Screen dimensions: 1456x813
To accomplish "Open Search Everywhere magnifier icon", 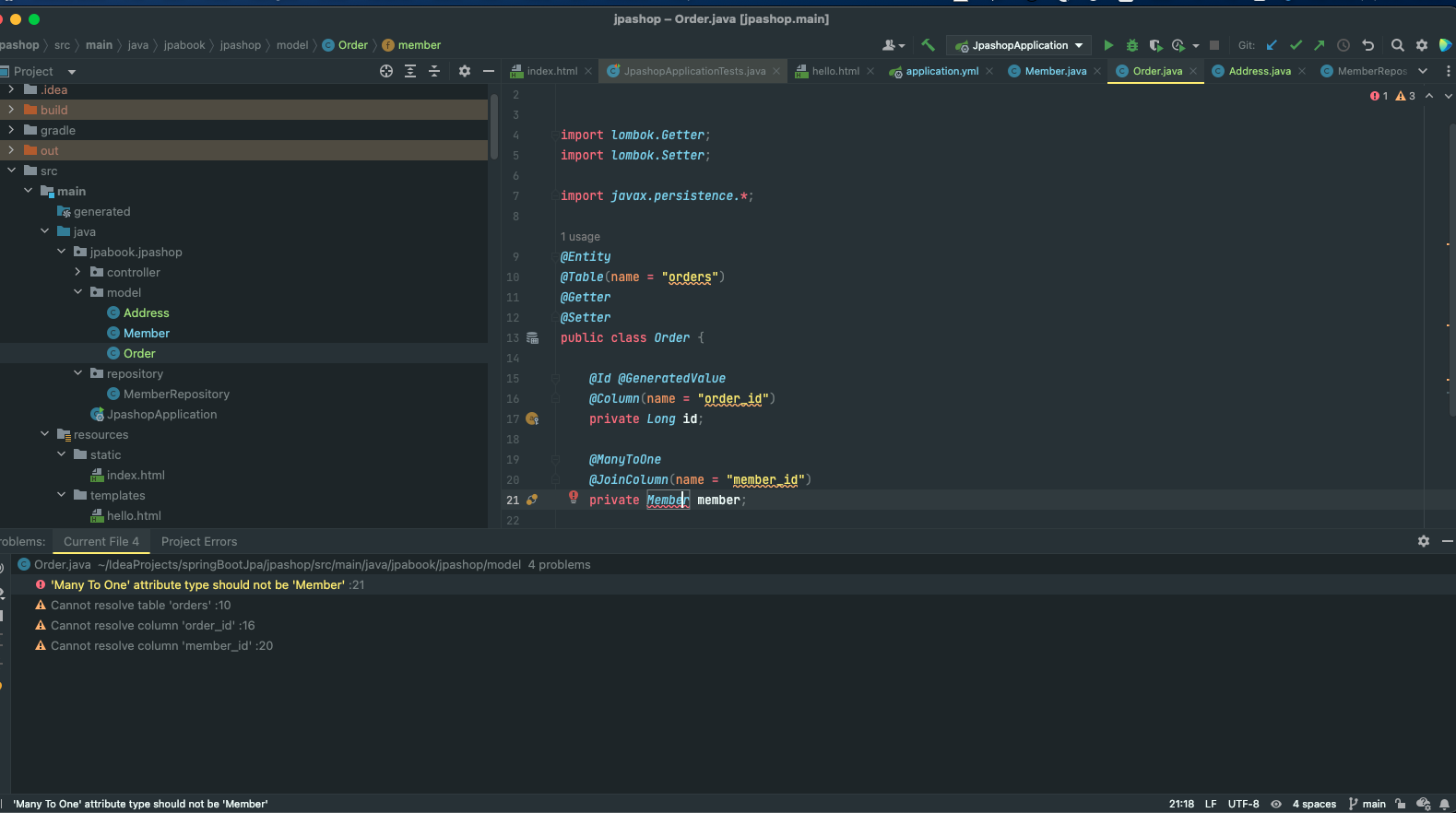I will pos(1398,45).
